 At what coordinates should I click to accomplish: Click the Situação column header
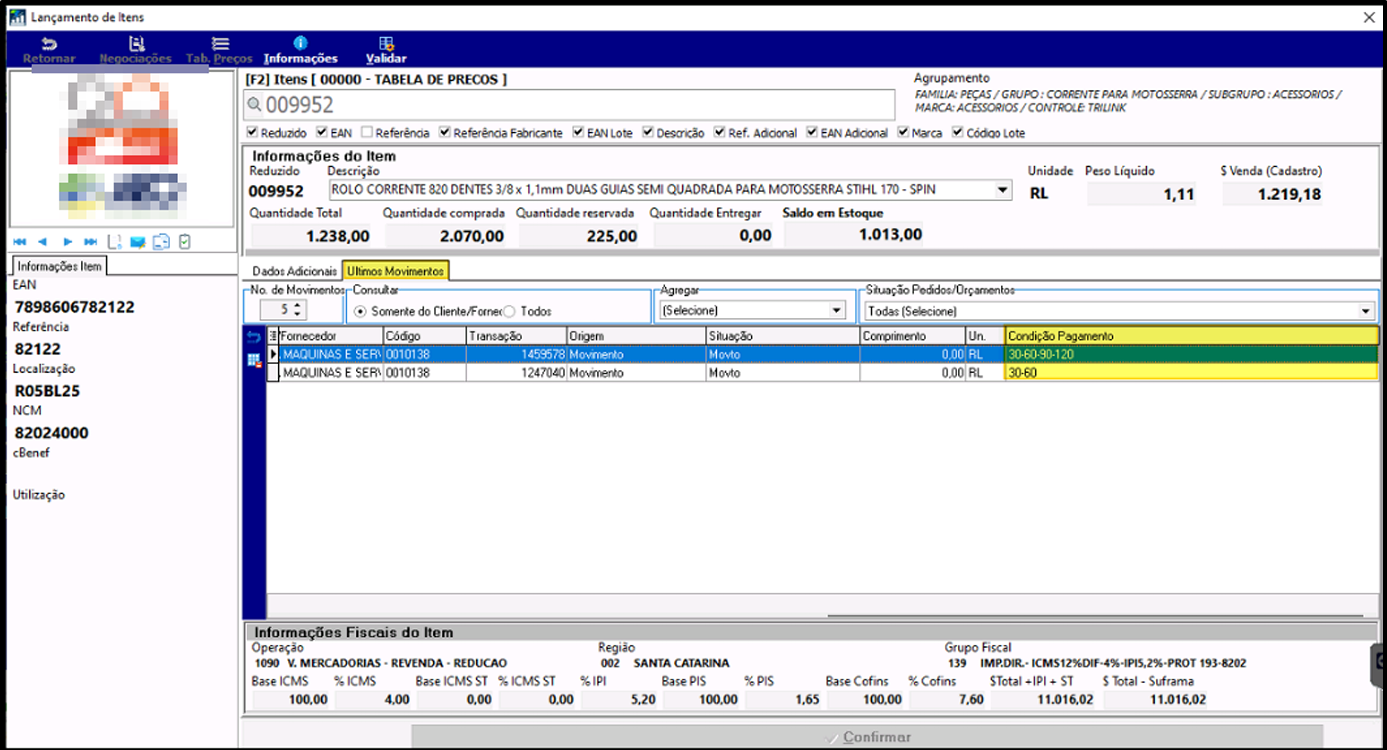pos(782,336)
